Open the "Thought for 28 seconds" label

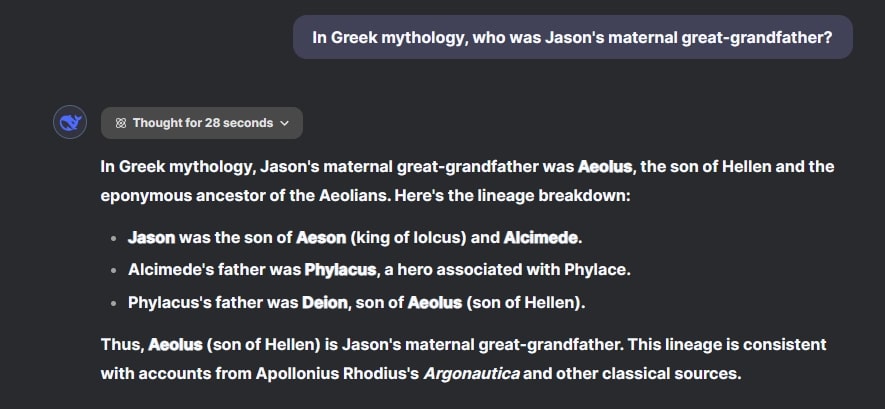tap(202, 123)
